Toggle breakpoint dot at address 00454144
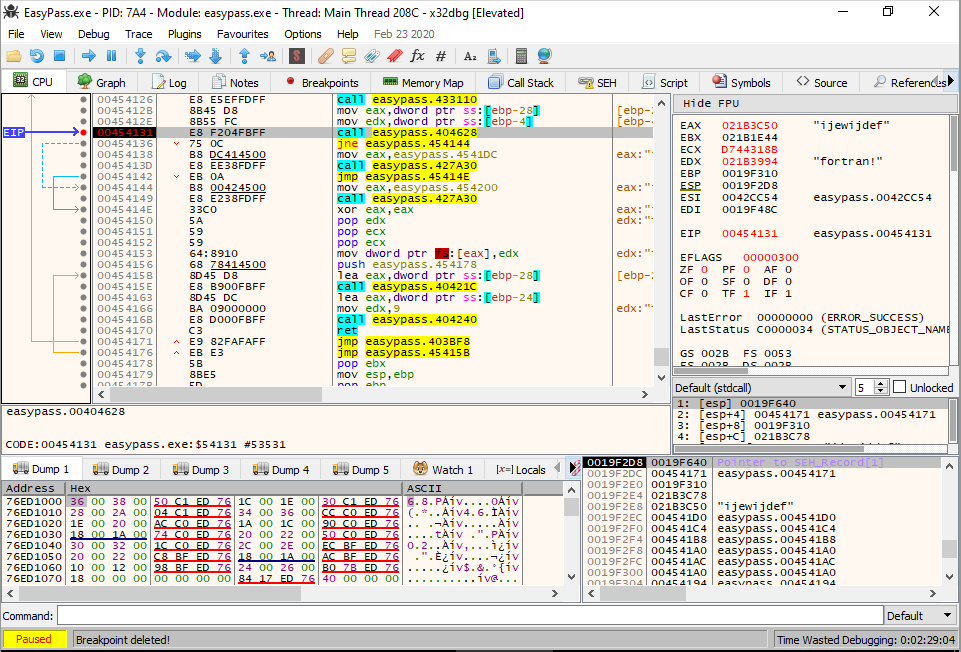The width and height of the screenshot is (961, 652). (x=83, y=188)
